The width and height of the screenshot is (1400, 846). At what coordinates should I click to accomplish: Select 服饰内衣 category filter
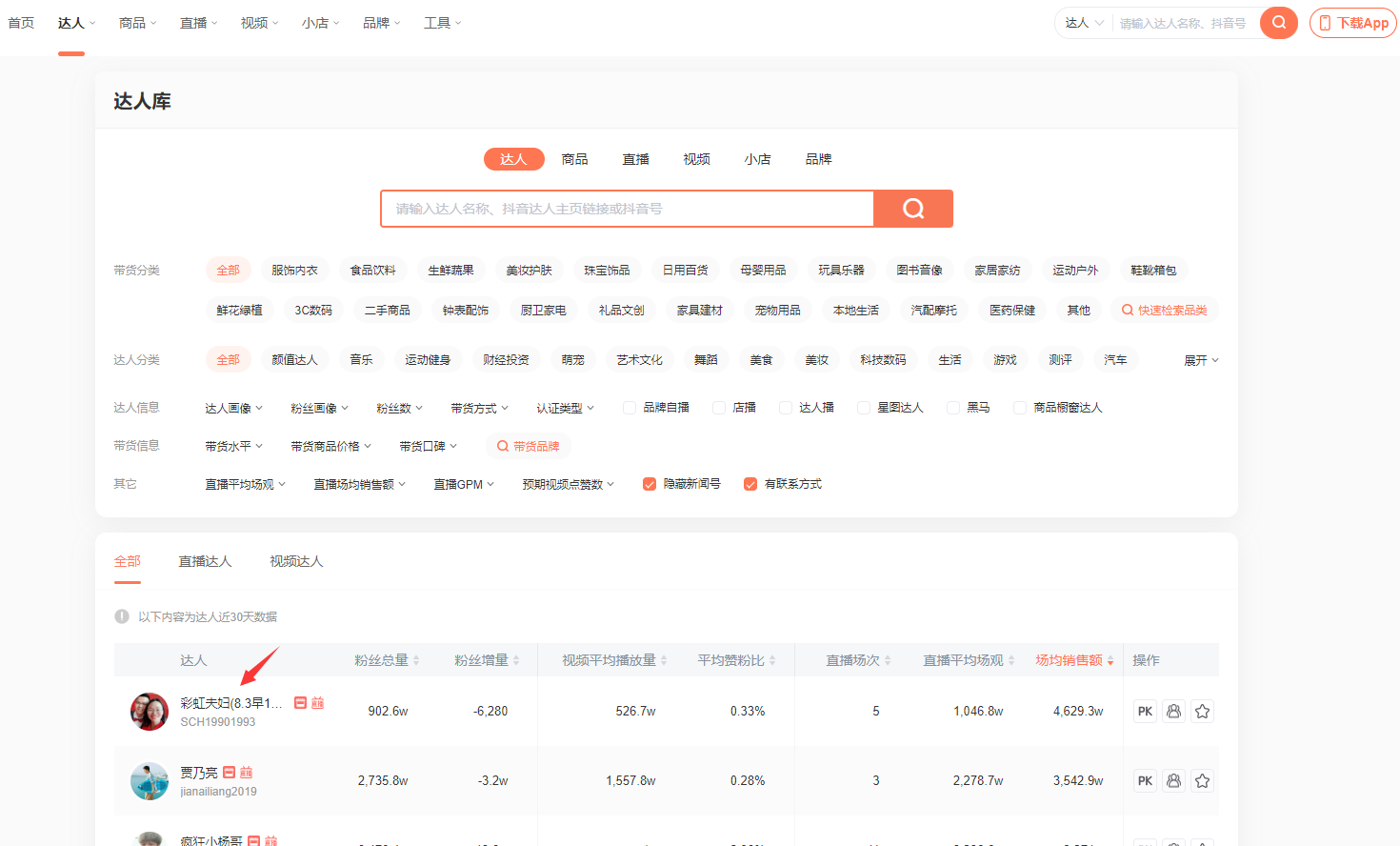click(294, 271)
